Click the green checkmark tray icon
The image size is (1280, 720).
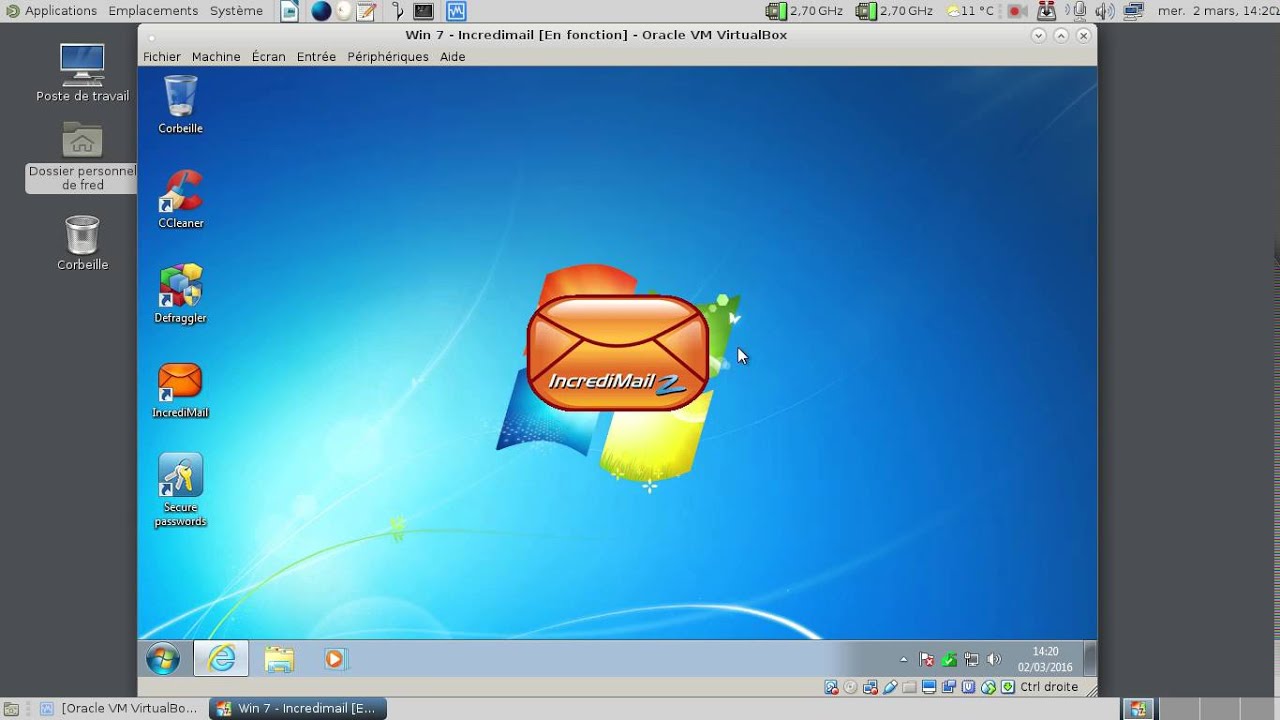pos(949,660)
